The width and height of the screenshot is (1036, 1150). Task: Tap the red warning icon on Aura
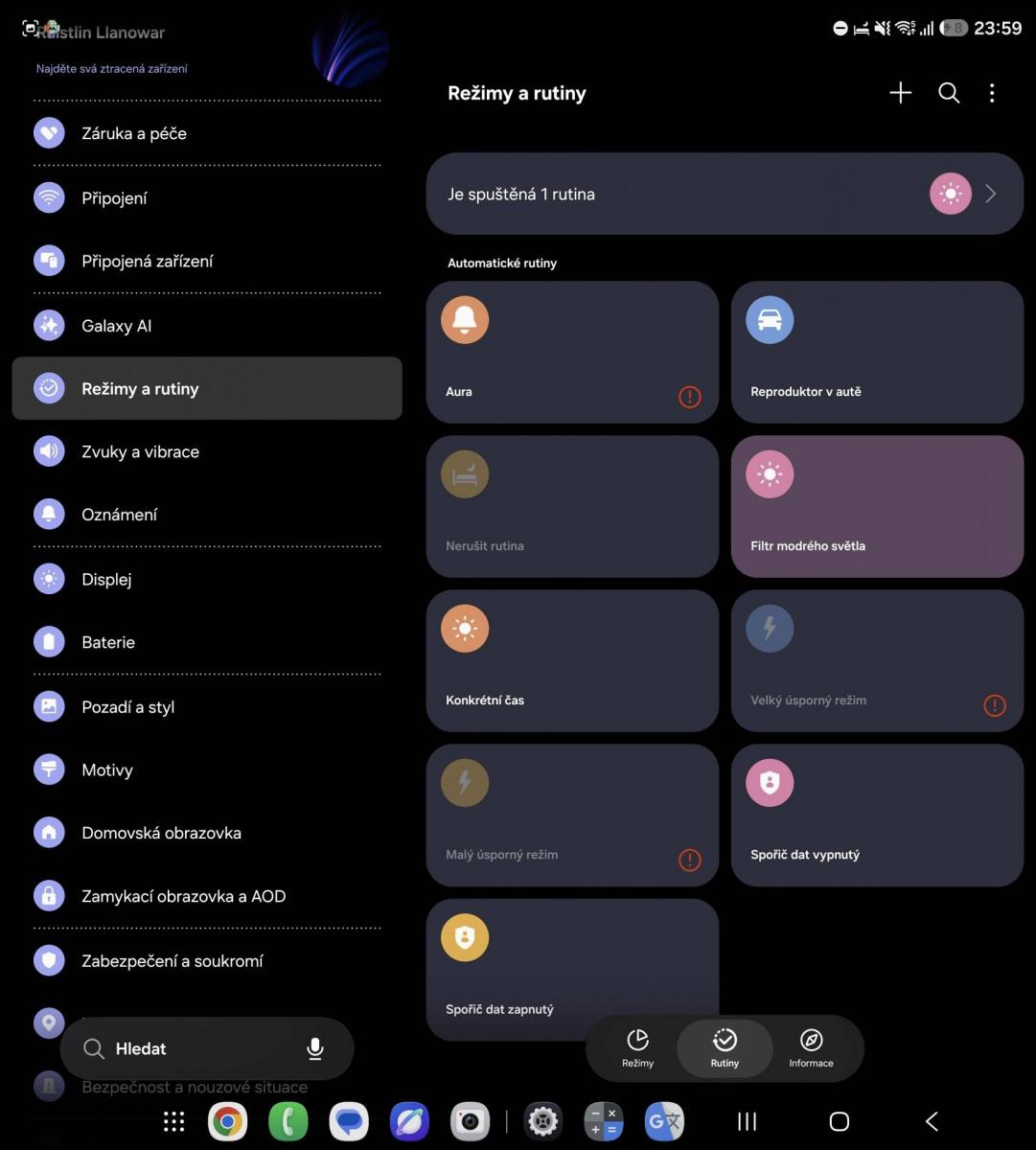[x=689, y=396]
